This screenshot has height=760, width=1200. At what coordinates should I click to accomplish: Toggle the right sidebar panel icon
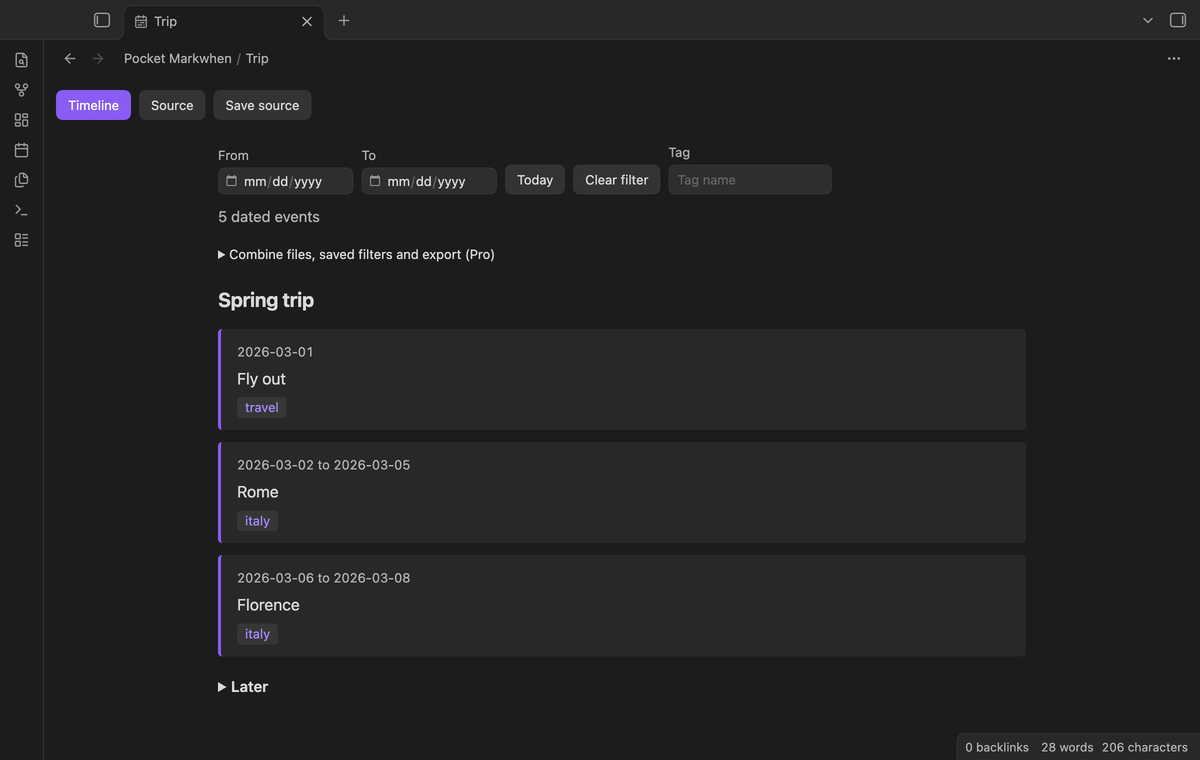click(x=1178, y=20)
